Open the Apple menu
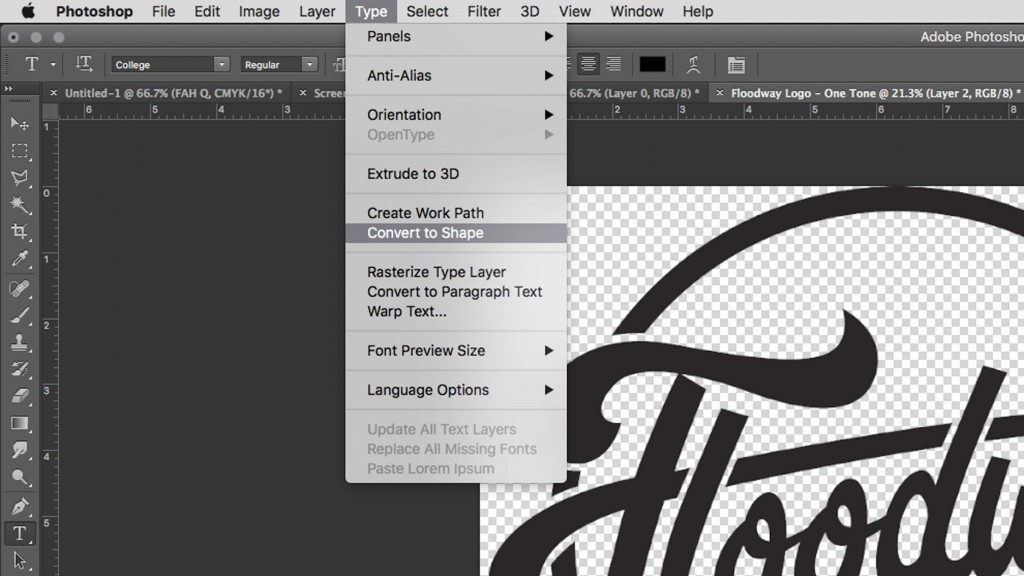This screenshot has width=1024, height=576. (27, 11)
